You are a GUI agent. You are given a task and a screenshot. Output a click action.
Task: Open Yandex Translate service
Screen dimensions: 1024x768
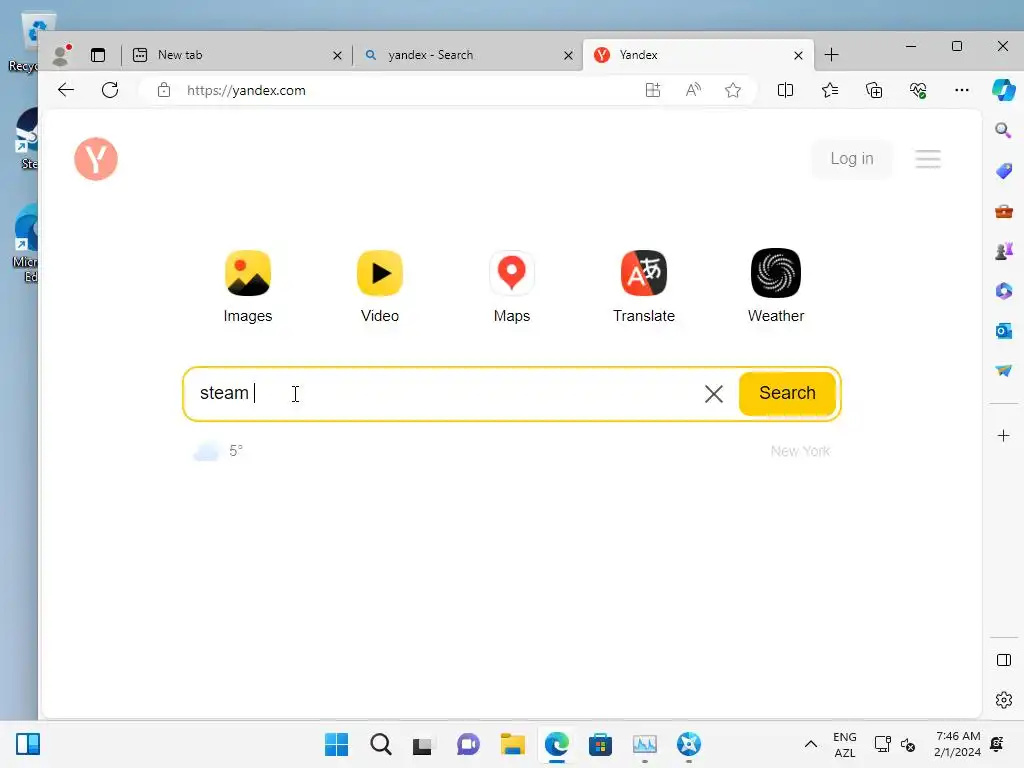click(x=644, y=286)
